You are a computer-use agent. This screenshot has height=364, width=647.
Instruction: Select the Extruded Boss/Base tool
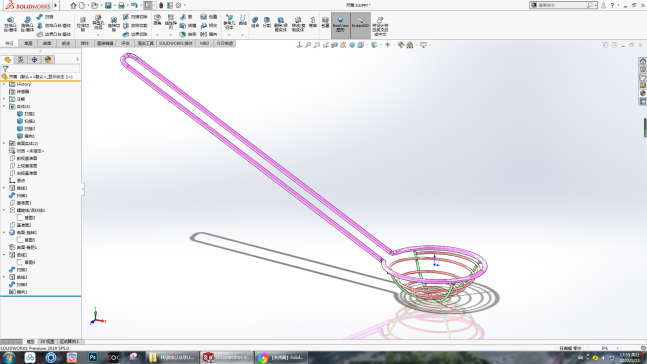click(x=10, y=24)
